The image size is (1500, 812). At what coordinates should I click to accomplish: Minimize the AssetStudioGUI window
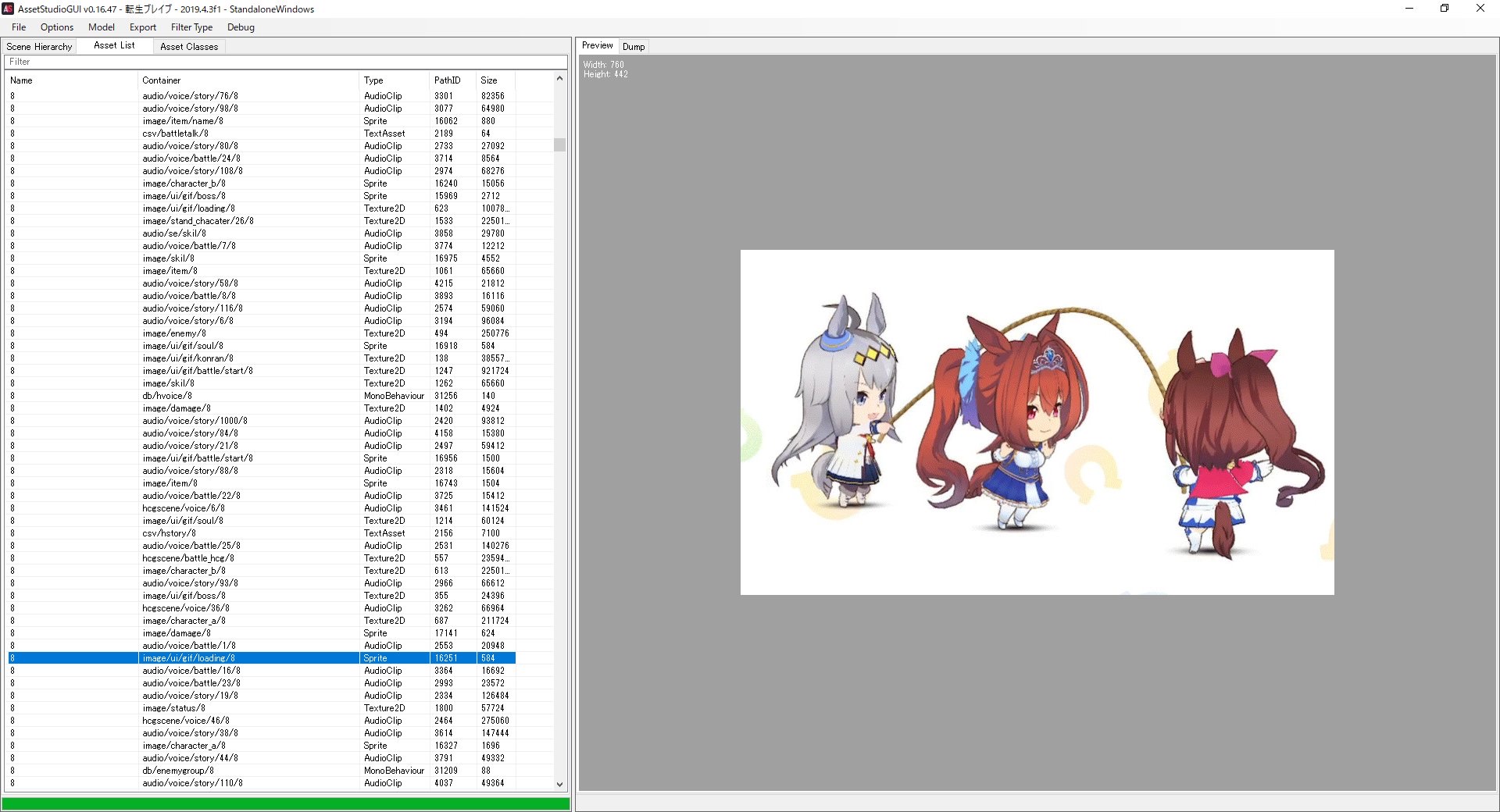pyautogui.click(x=1409, y=9)
